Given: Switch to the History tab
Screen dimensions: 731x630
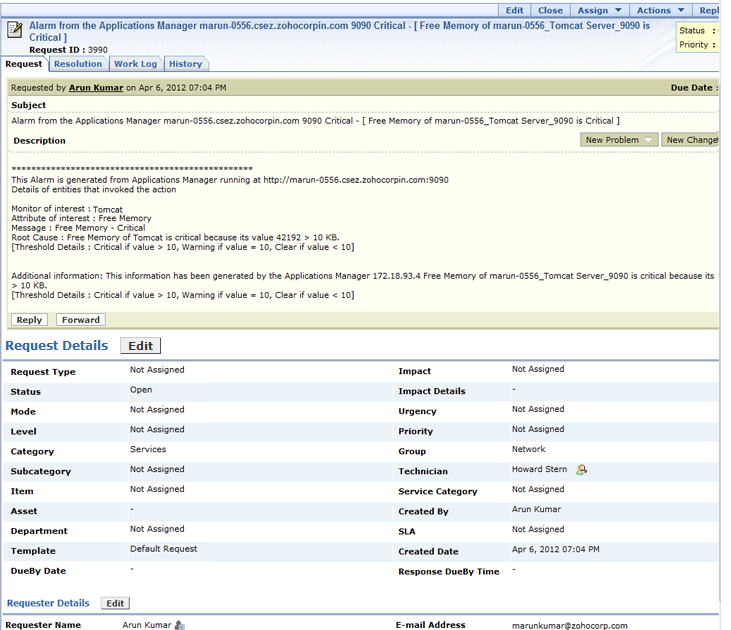Looking at the screenshot, I should click(x=186, y=64).
